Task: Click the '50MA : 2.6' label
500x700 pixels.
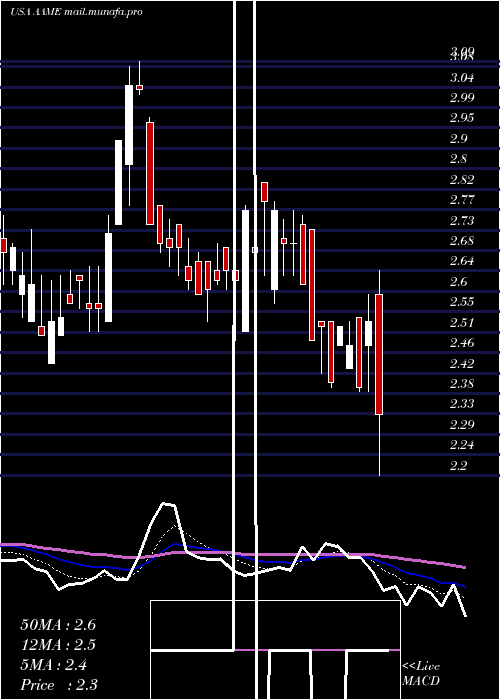Action: coord(58,625)
